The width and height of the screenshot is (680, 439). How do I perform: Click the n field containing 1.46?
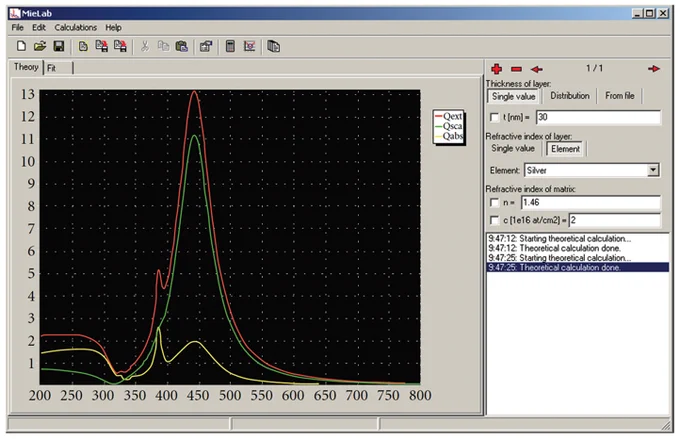591,203
